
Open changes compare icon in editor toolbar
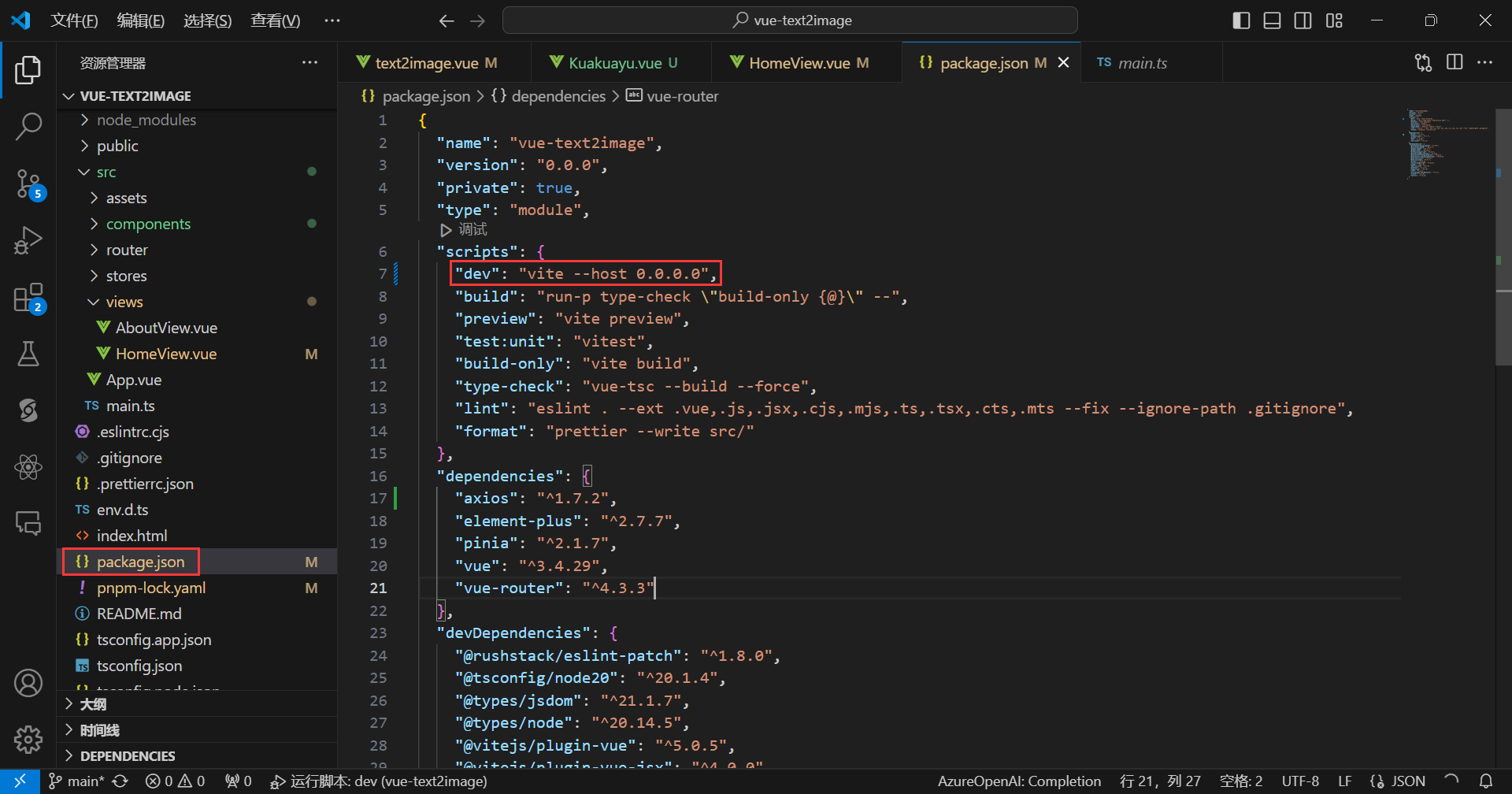click(x=1423, y=62)
